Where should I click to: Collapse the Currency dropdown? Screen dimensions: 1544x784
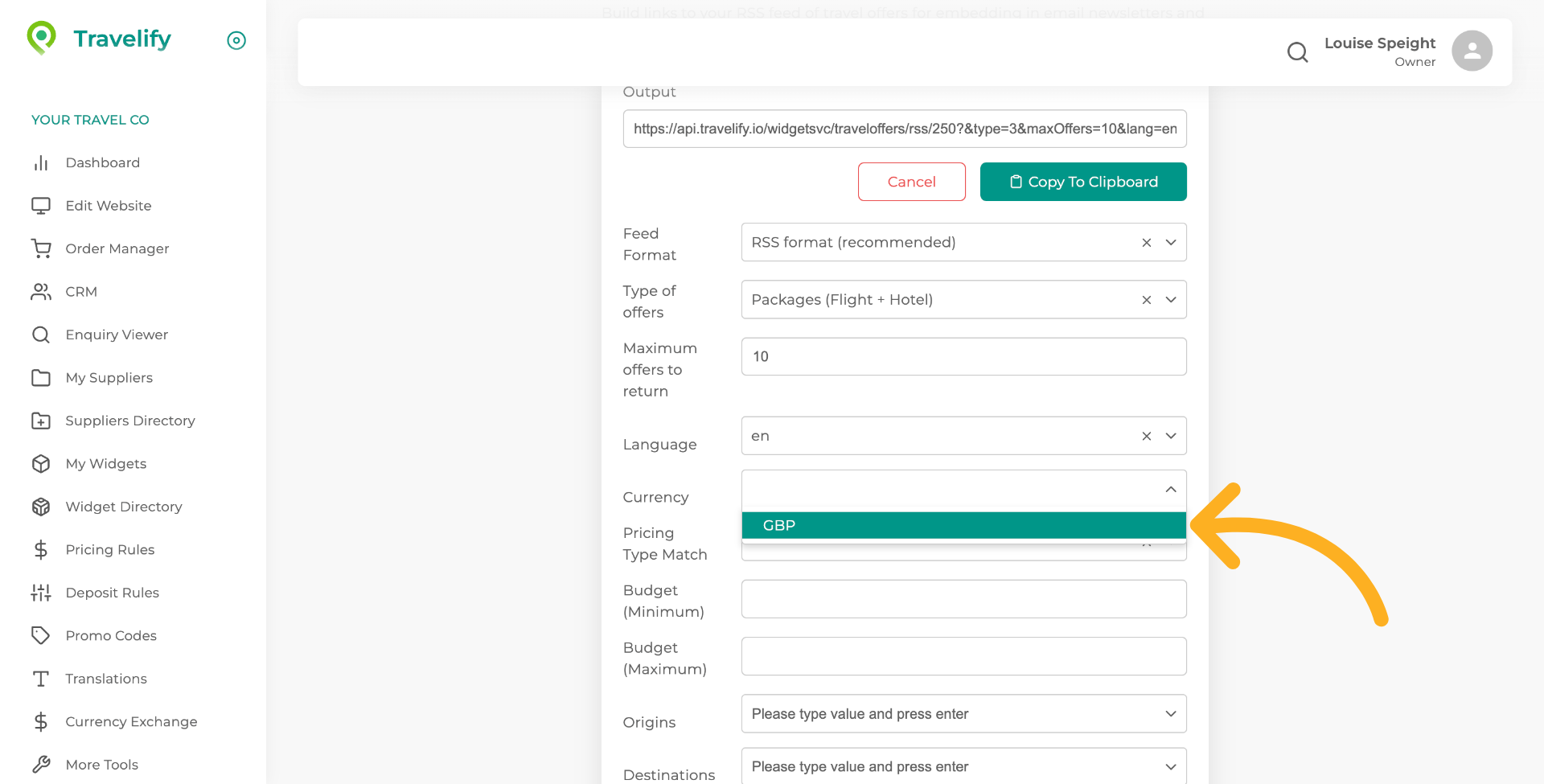pos(1171,490)
